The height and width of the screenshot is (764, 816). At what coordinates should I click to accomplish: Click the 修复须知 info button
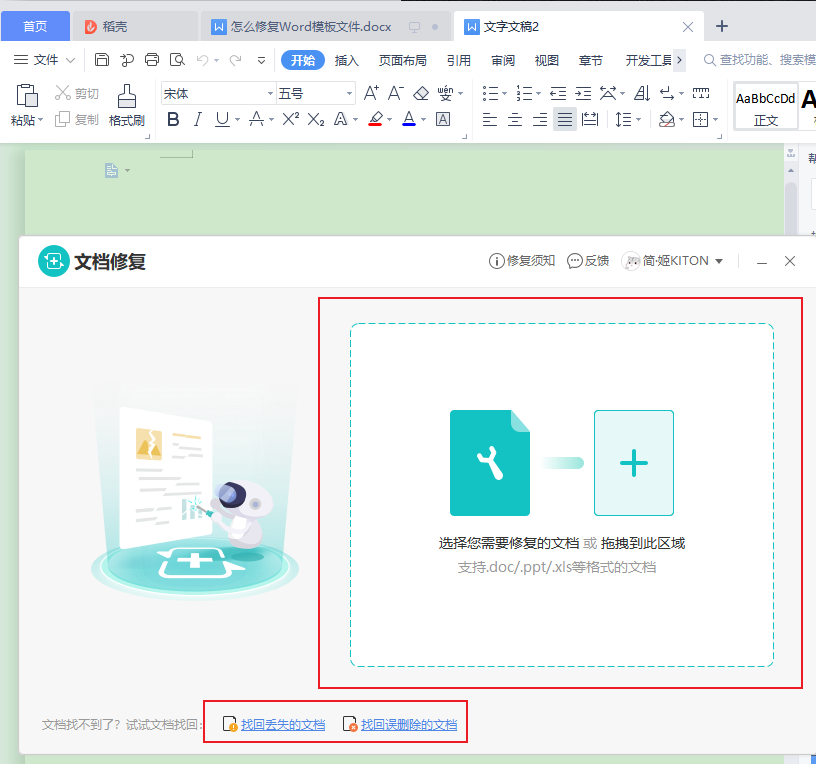pyautogui.click(x=521, y=260)
